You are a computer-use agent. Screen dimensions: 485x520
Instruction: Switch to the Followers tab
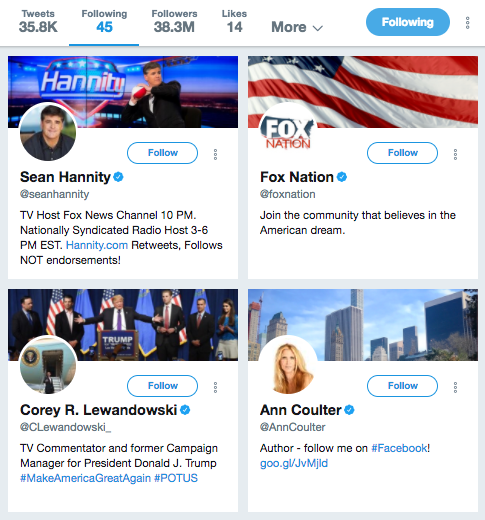[174, 22]
